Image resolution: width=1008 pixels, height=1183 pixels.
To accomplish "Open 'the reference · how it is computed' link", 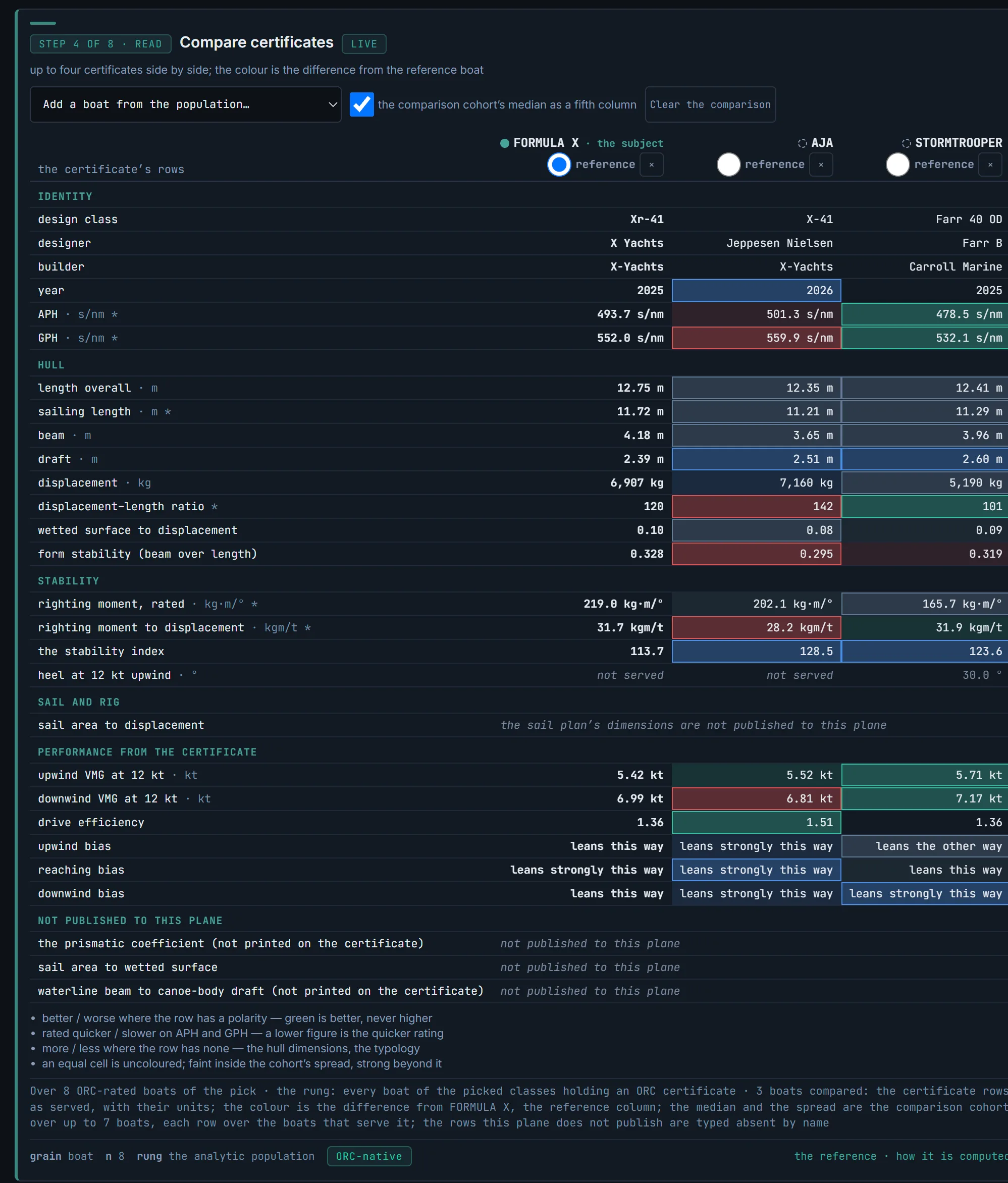I will 900,1156.
